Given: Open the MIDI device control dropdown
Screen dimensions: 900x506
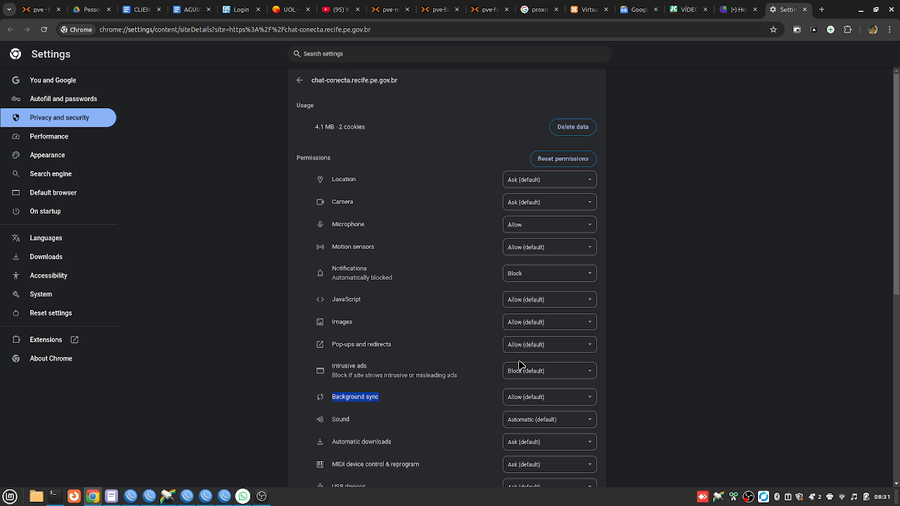Looking at the screenshot, I should 549,464.
